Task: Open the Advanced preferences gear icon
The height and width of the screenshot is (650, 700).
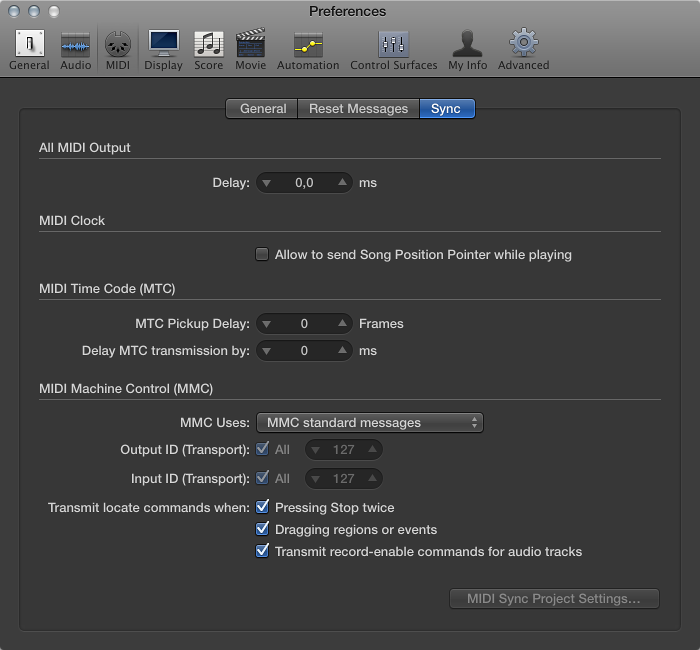Action: [x=524, y=42]
